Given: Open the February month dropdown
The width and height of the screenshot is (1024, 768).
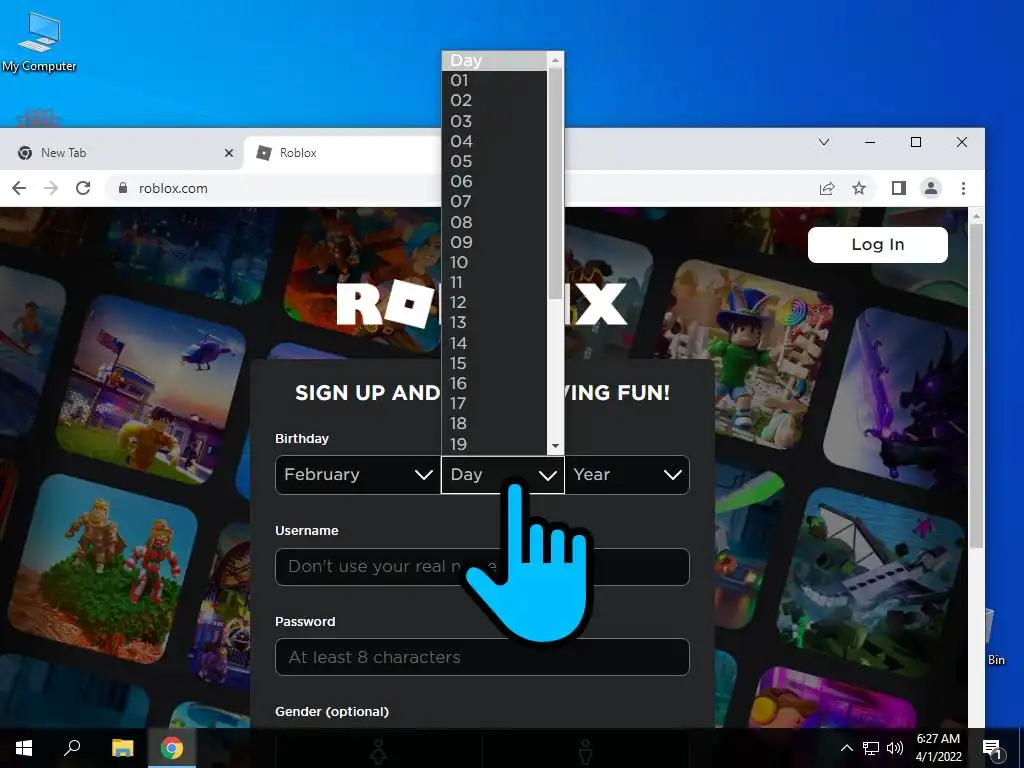Looking at the screenshot, I should coord(358,475).
